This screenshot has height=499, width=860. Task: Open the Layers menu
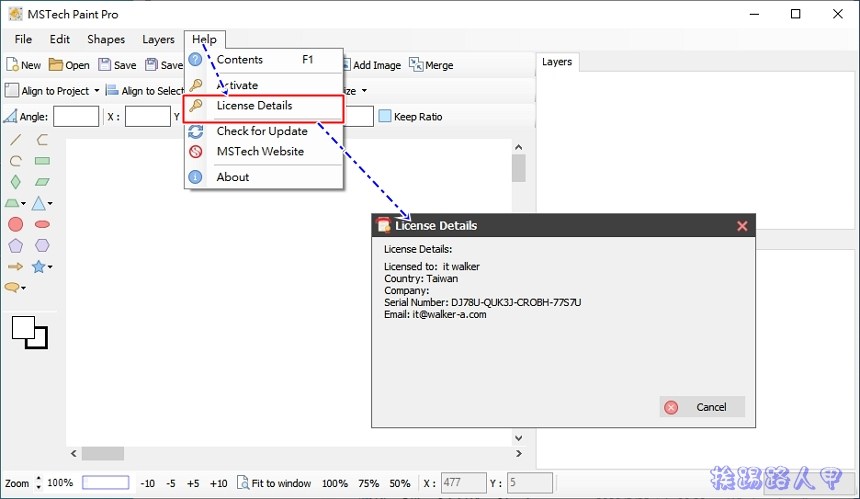click(x=158, y=39)
